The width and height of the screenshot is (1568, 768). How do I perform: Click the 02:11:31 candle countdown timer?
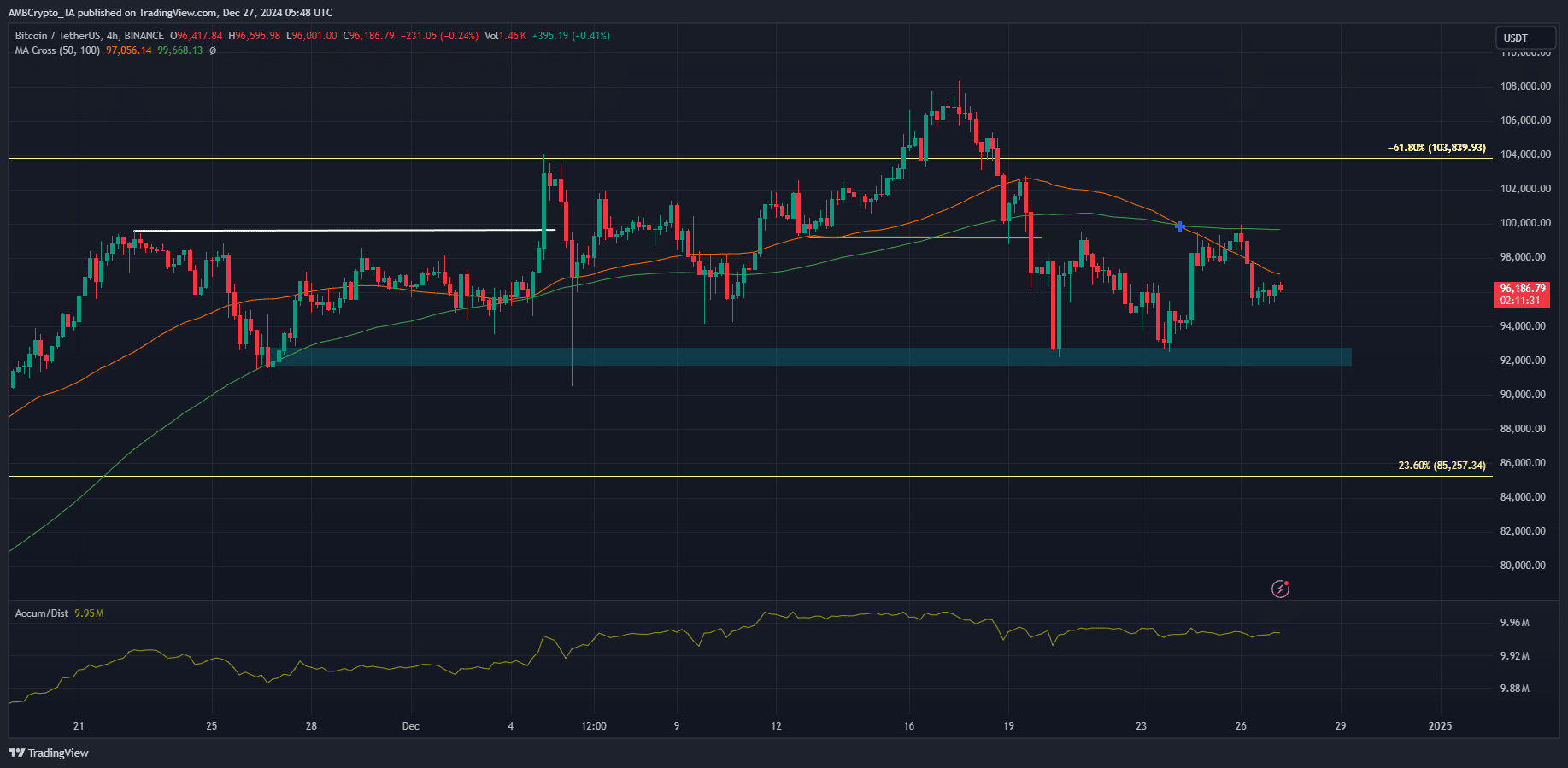pyautogui.click(x=1521, y=302)
